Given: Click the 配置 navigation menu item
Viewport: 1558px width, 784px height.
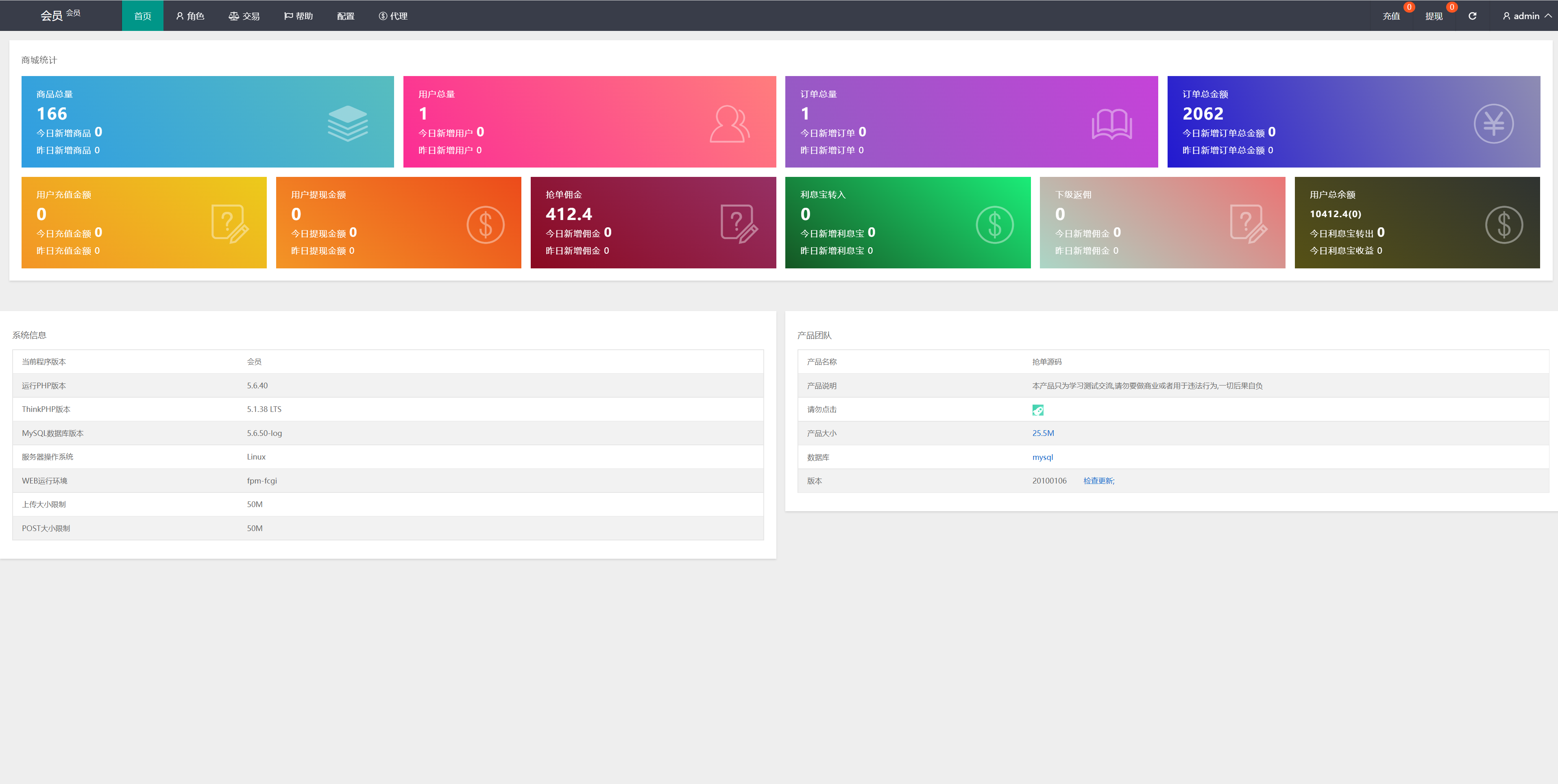Looking at the screenshot, I should (349, 15).
